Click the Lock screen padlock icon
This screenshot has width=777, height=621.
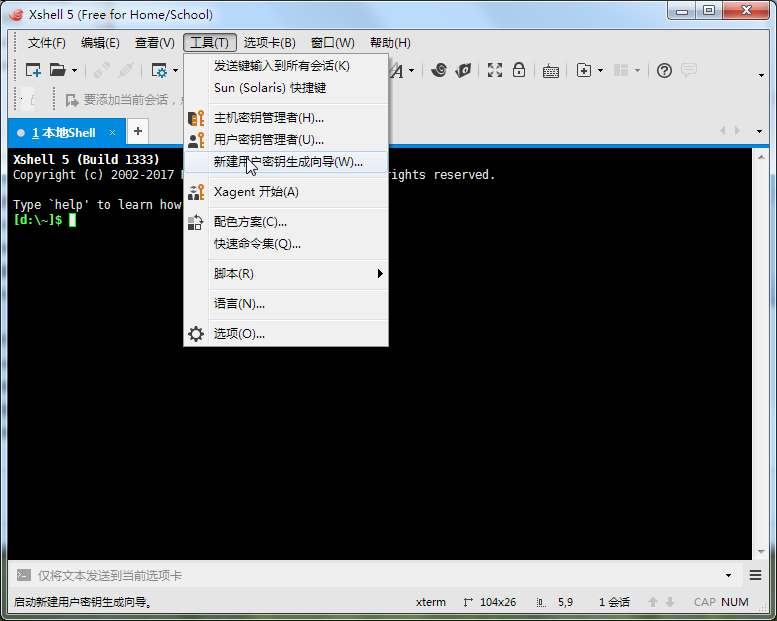click(x=519, y=70)
